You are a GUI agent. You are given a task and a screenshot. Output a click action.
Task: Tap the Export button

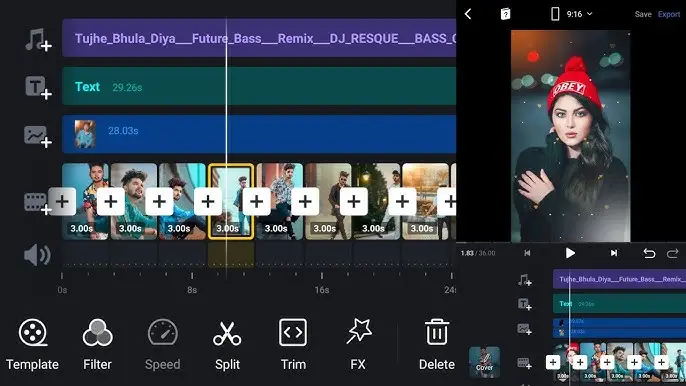(669, 14)
